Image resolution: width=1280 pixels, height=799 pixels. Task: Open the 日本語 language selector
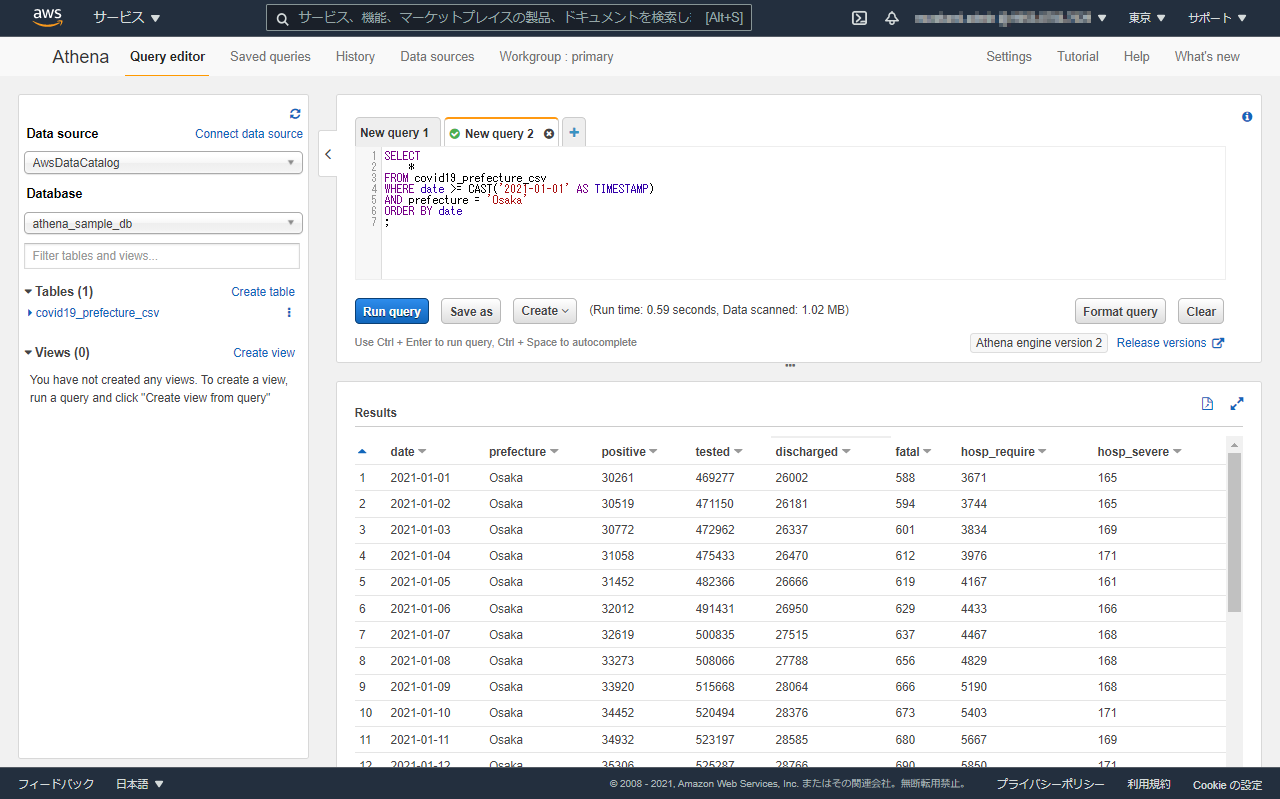click(x=140, y=784)
